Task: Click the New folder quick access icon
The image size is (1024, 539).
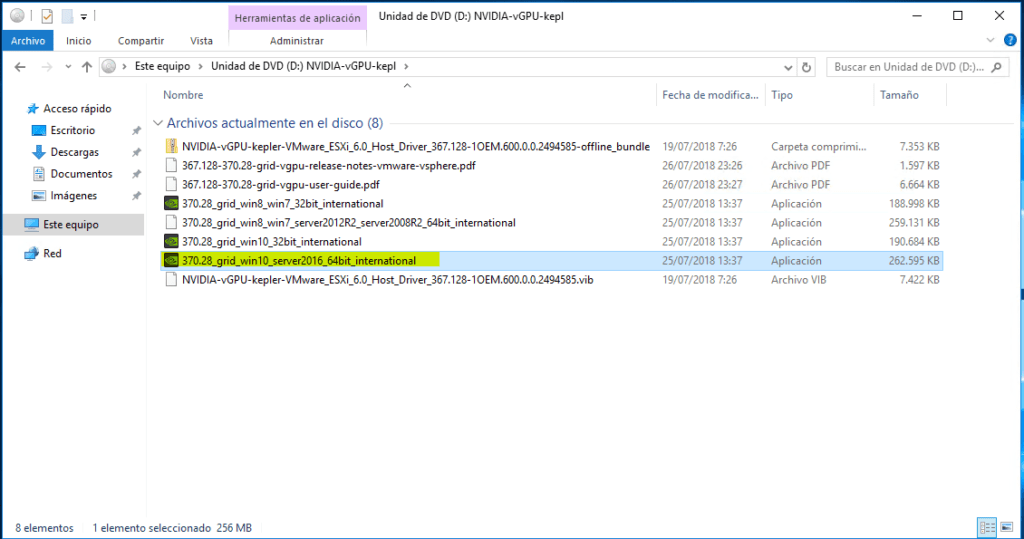Action: [67, 16]
